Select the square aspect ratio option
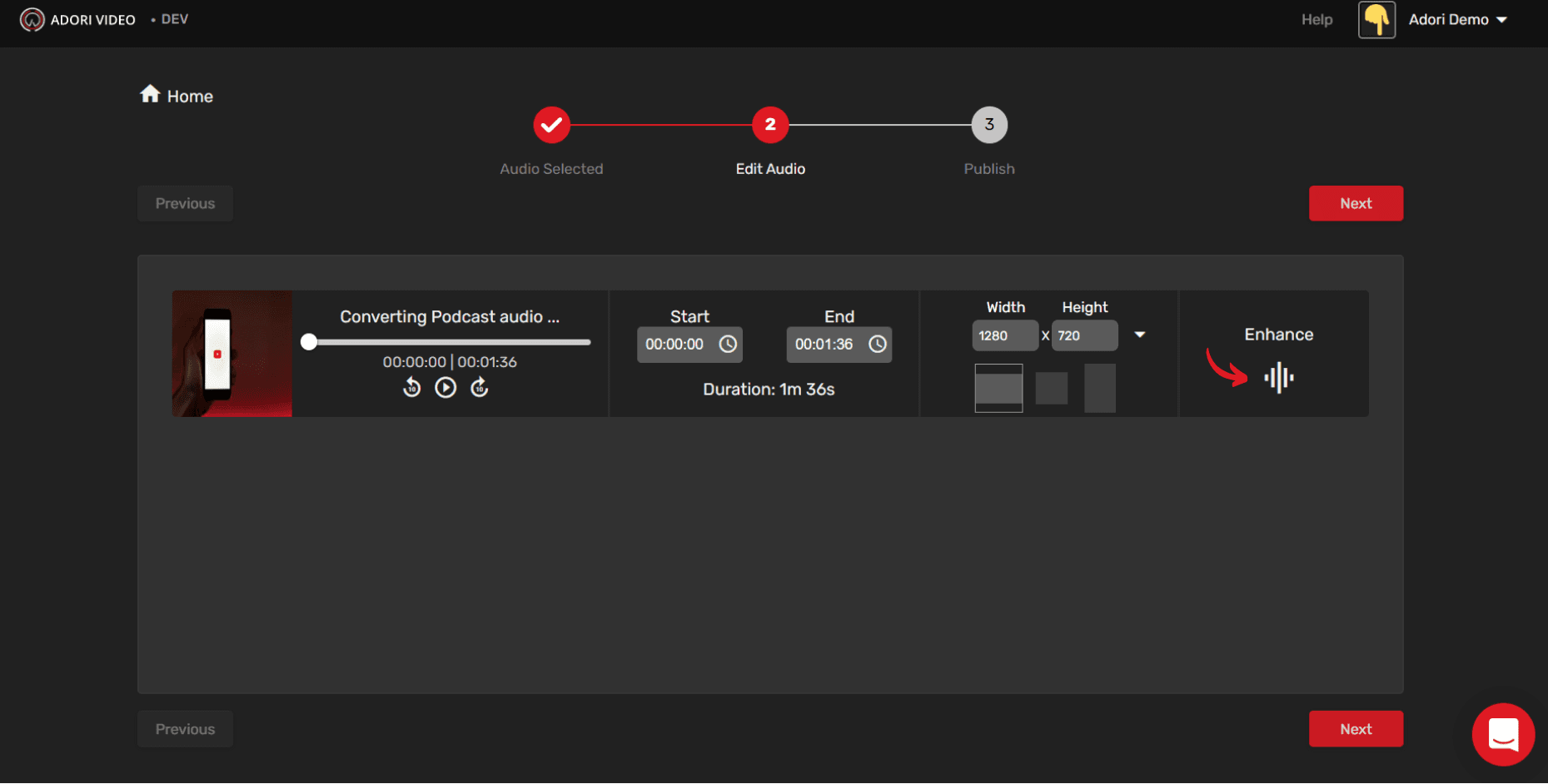1548x784 pixels. 1051,388
